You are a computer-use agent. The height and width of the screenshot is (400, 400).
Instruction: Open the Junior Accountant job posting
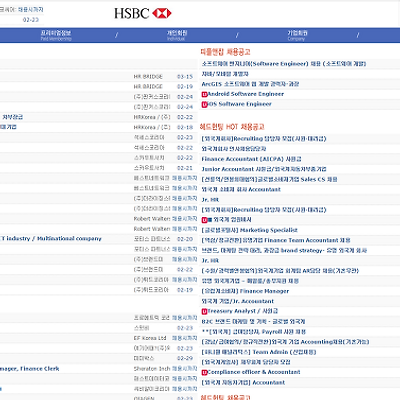tap(264, 169)
